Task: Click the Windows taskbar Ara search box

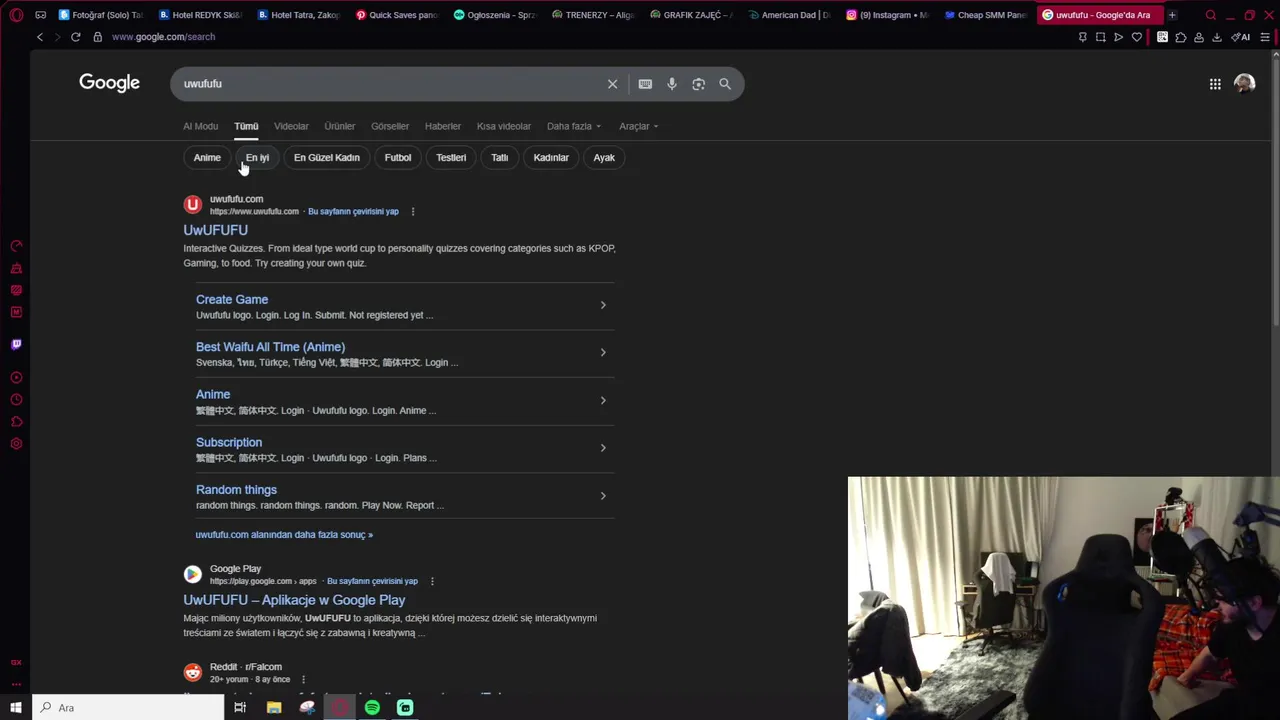Action: 128,708
